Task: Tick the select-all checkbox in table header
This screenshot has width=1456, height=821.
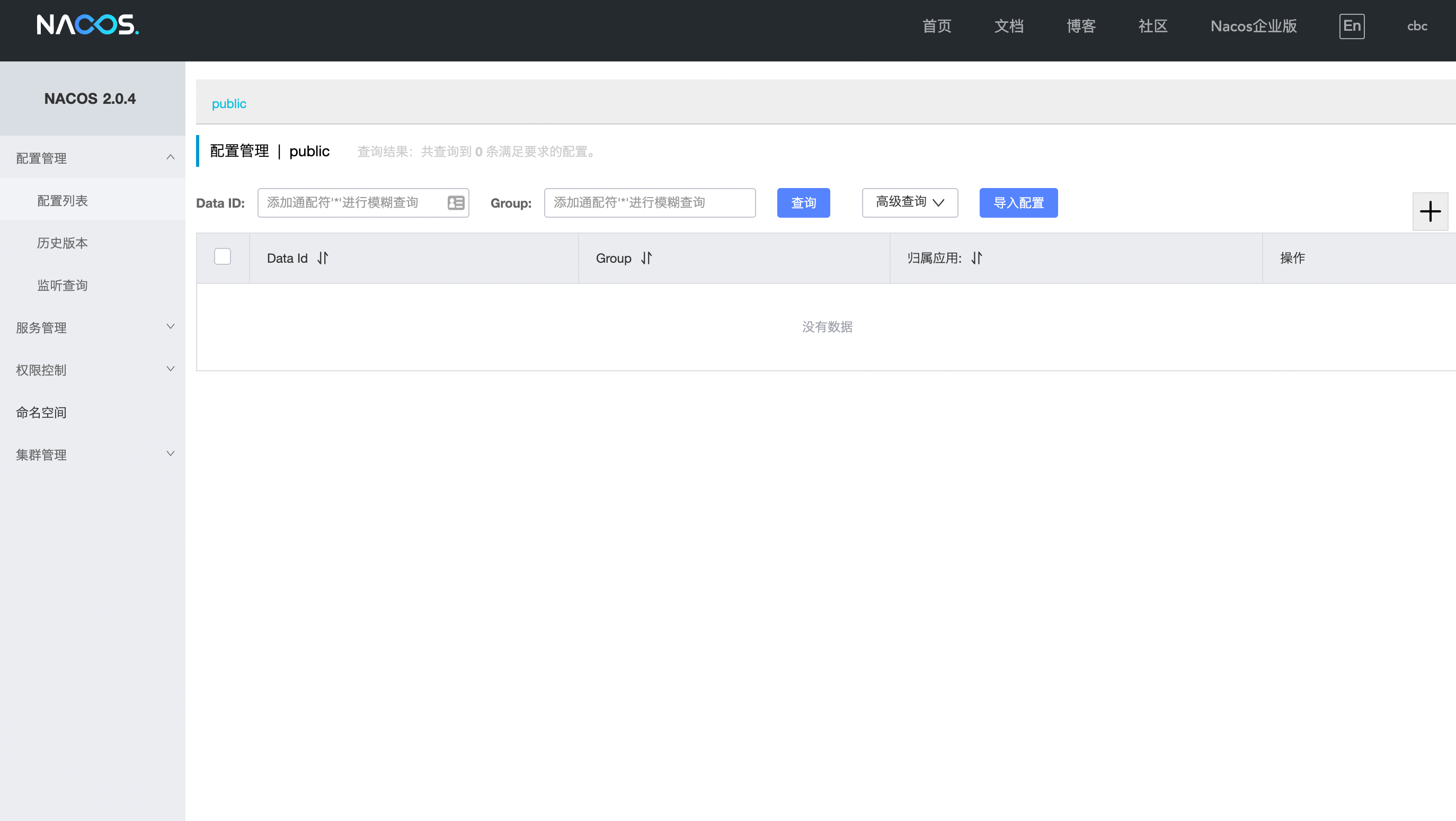Action: tap(223, 256)
